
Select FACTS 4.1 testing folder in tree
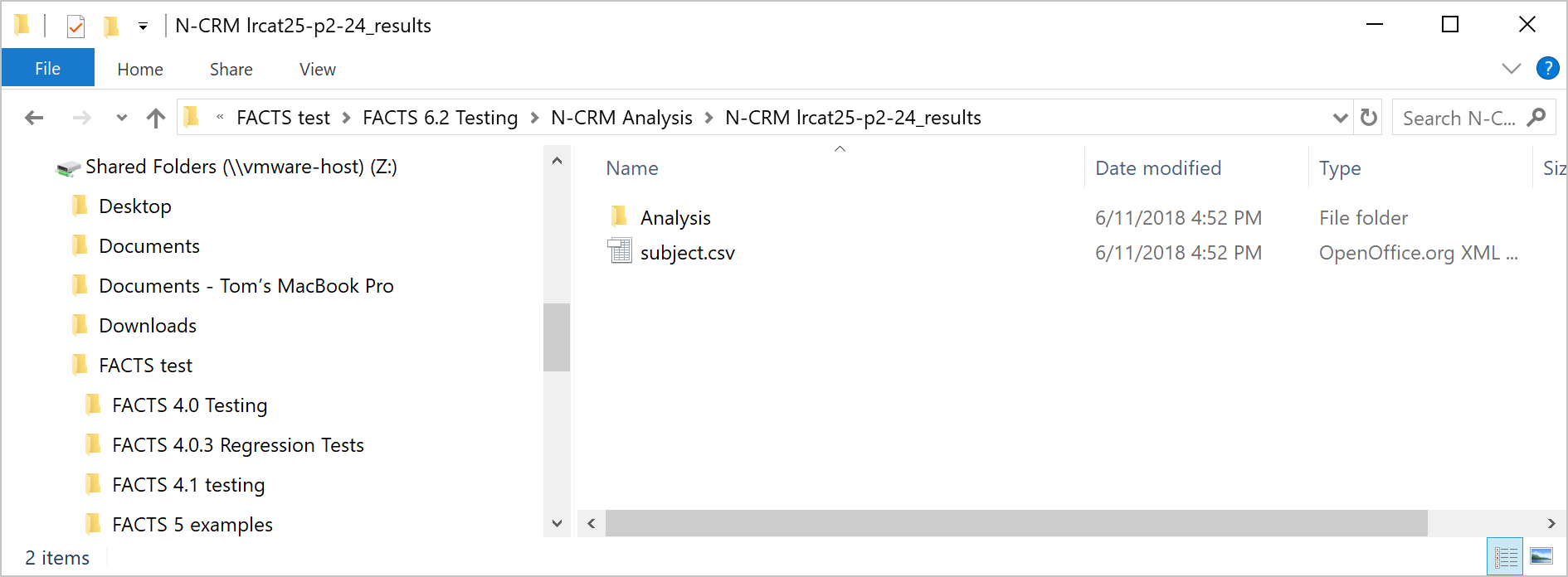(188, 485)
